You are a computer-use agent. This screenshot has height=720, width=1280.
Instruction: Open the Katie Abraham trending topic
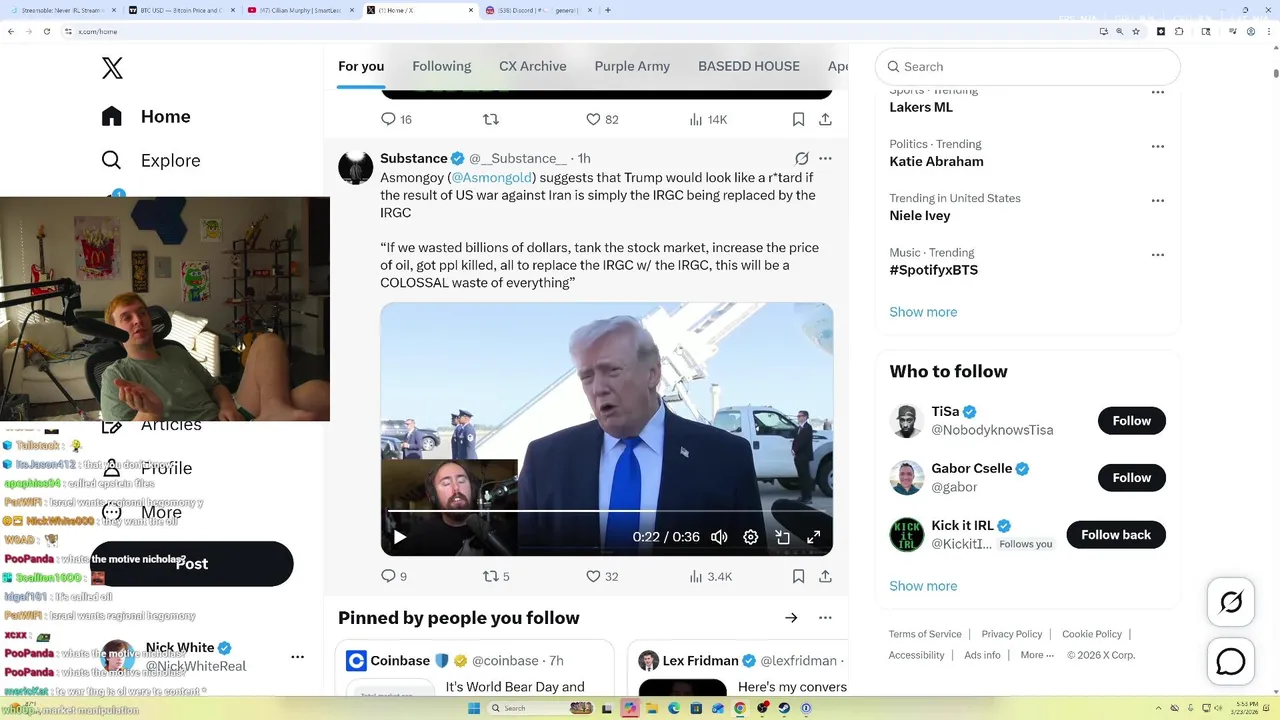(x=936, y=161)
